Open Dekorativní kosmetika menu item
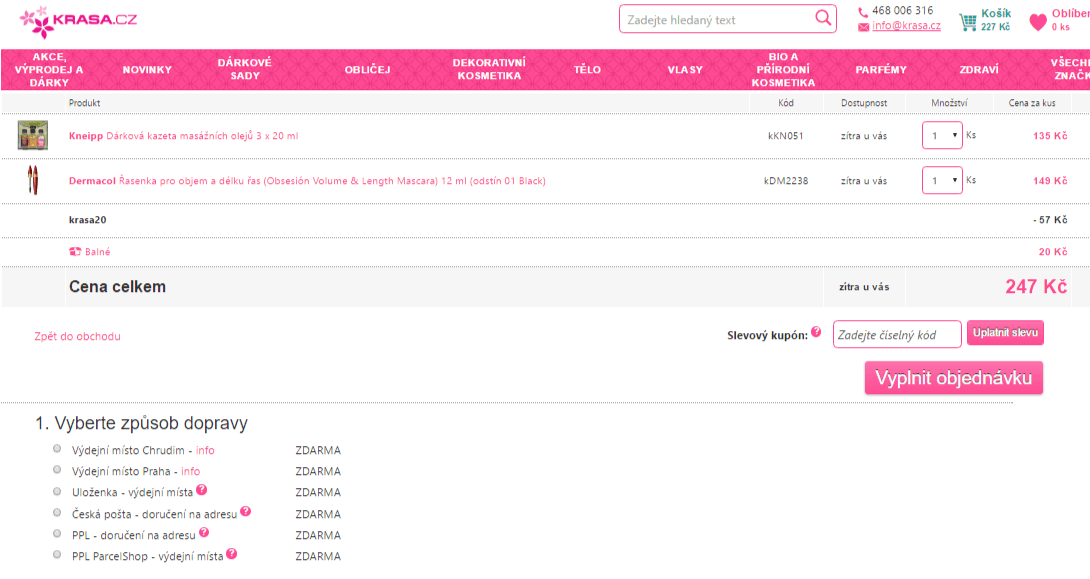This screenshot has height=579, width=1090. coord(489,70)
